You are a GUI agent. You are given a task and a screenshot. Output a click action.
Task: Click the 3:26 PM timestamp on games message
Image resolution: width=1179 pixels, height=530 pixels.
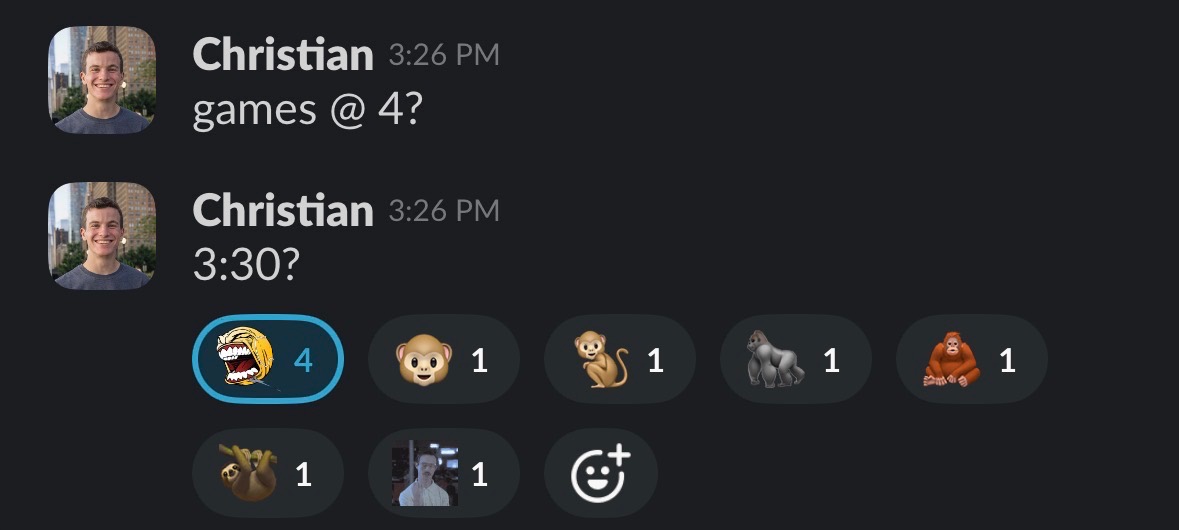coord(444,55)
